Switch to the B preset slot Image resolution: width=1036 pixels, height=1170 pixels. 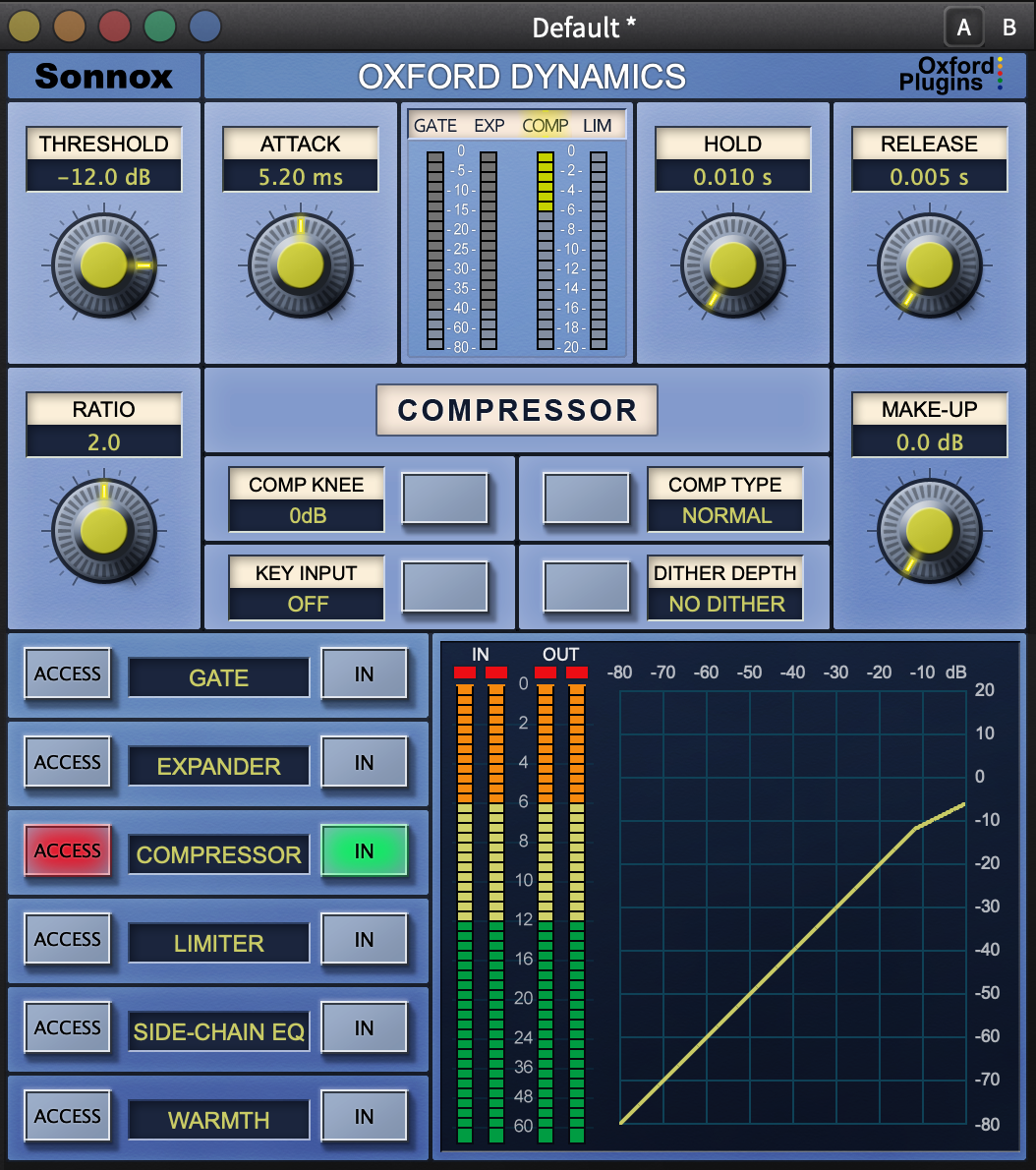[1008, 28]
